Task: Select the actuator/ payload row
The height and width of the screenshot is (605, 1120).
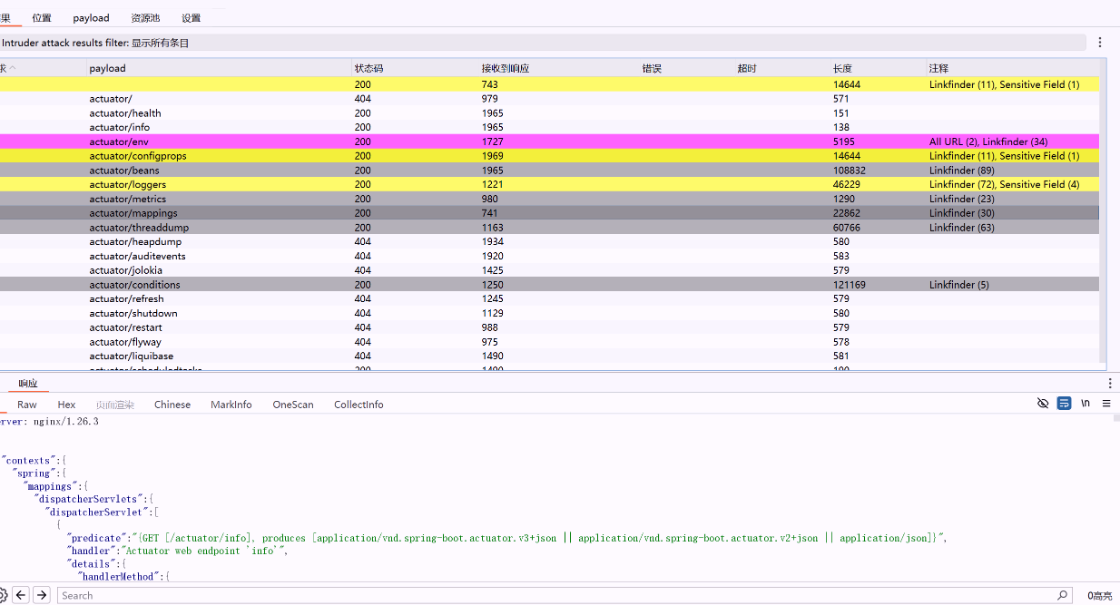Action: click(x=549, y=99)
